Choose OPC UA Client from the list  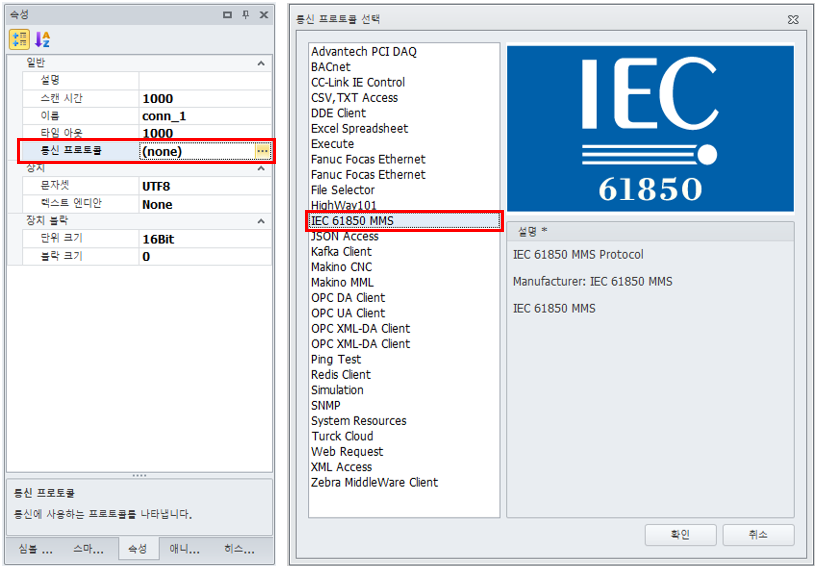pyautogui.click(x=347, y=313)
